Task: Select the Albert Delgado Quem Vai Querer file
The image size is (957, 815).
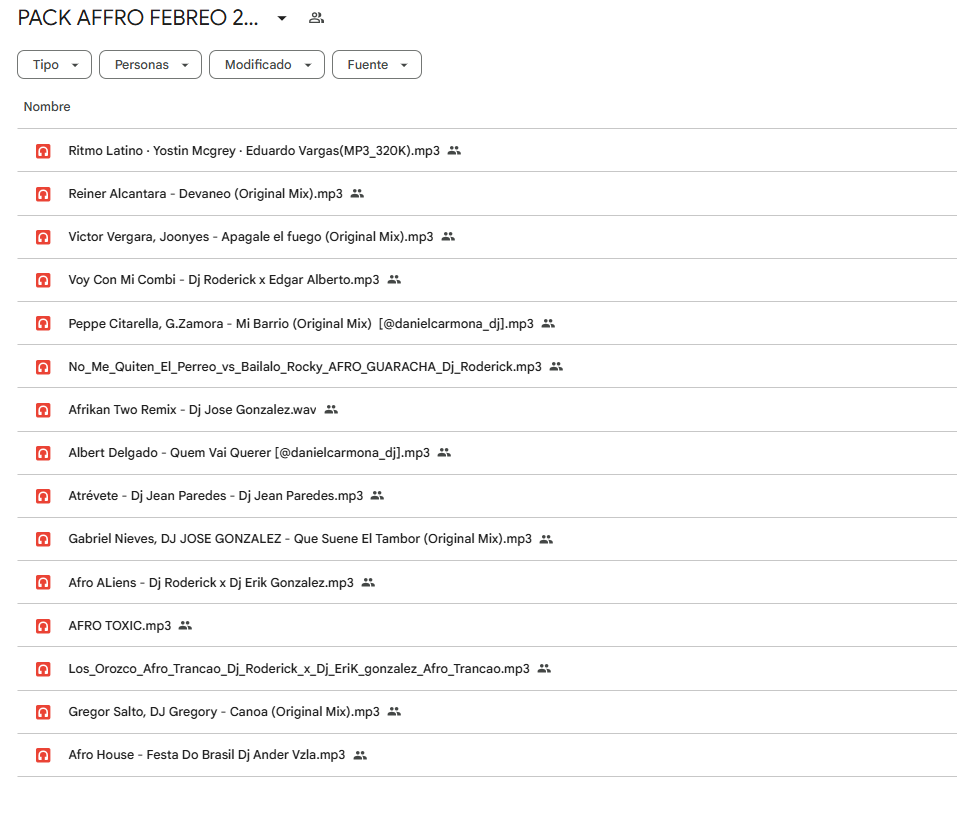Action: click(x=248, y=453)
